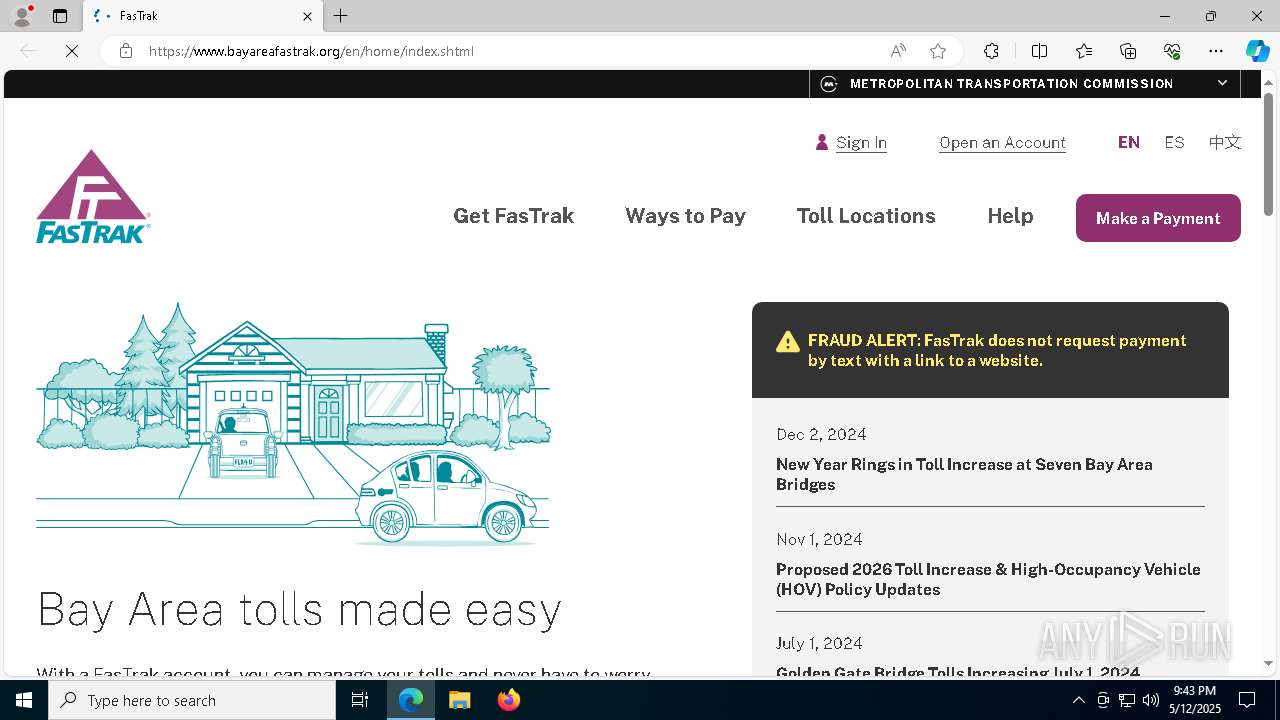Open the Help menu
This screenshot has height=720, width=1280.
[1010, 216]
